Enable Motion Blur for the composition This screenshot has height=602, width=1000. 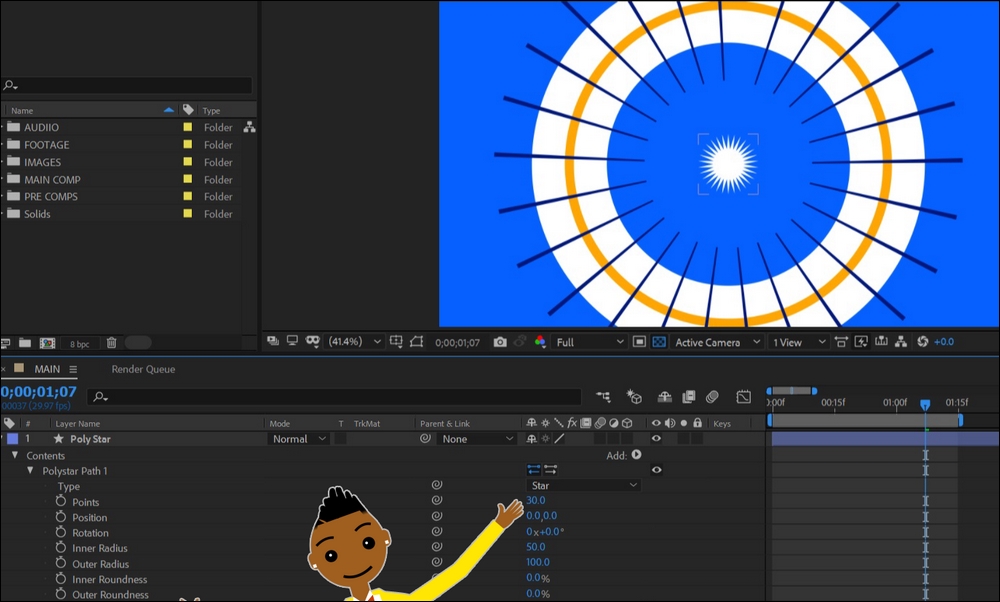pos(712,397)
